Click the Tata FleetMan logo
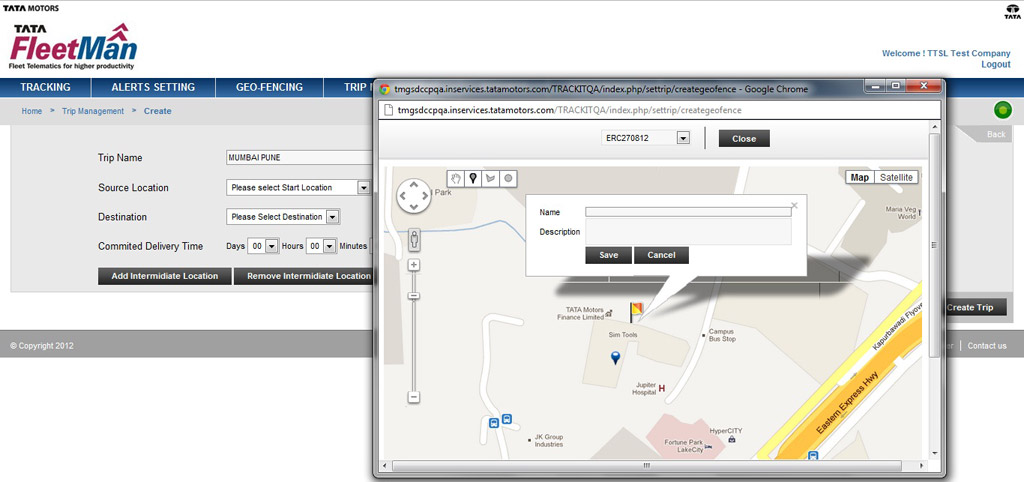The height and width of the screenshot is (482, 1024). 73,46
